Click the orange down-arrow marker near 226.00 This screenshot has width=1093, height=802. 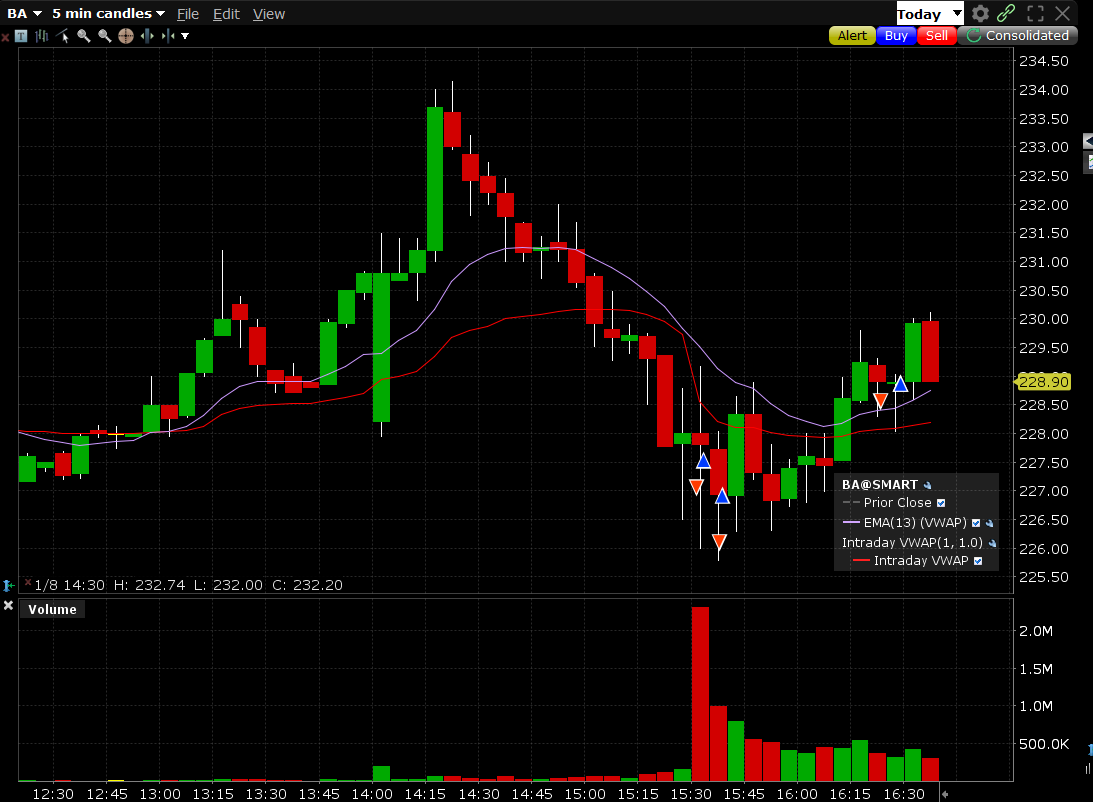pyautogui.click(x=719, y=541)
